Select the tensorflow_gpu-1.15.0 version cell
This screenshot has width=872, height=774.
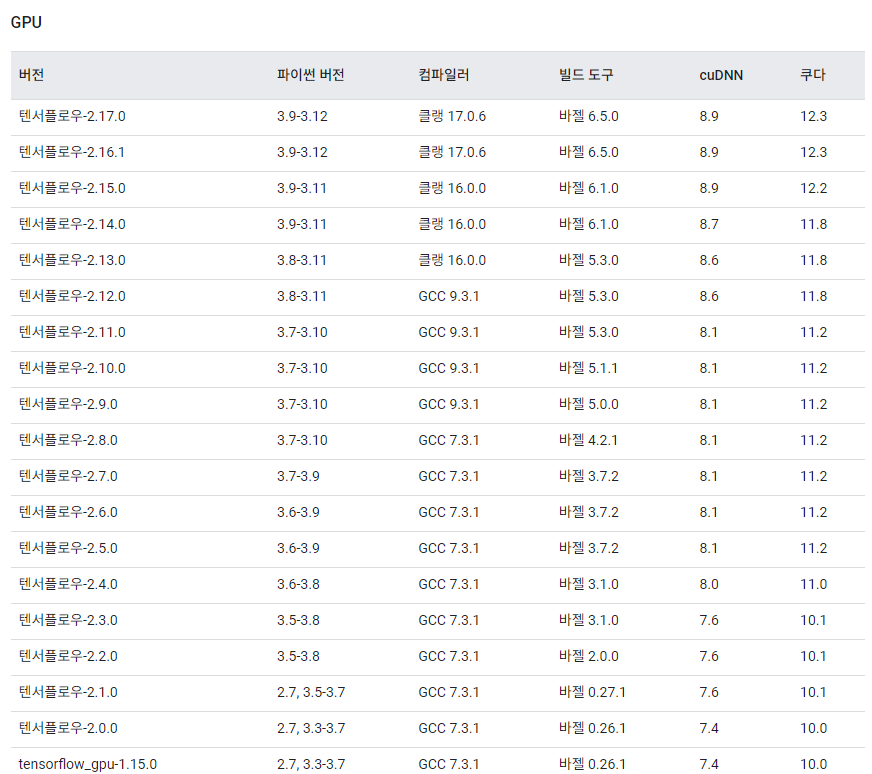88,765
